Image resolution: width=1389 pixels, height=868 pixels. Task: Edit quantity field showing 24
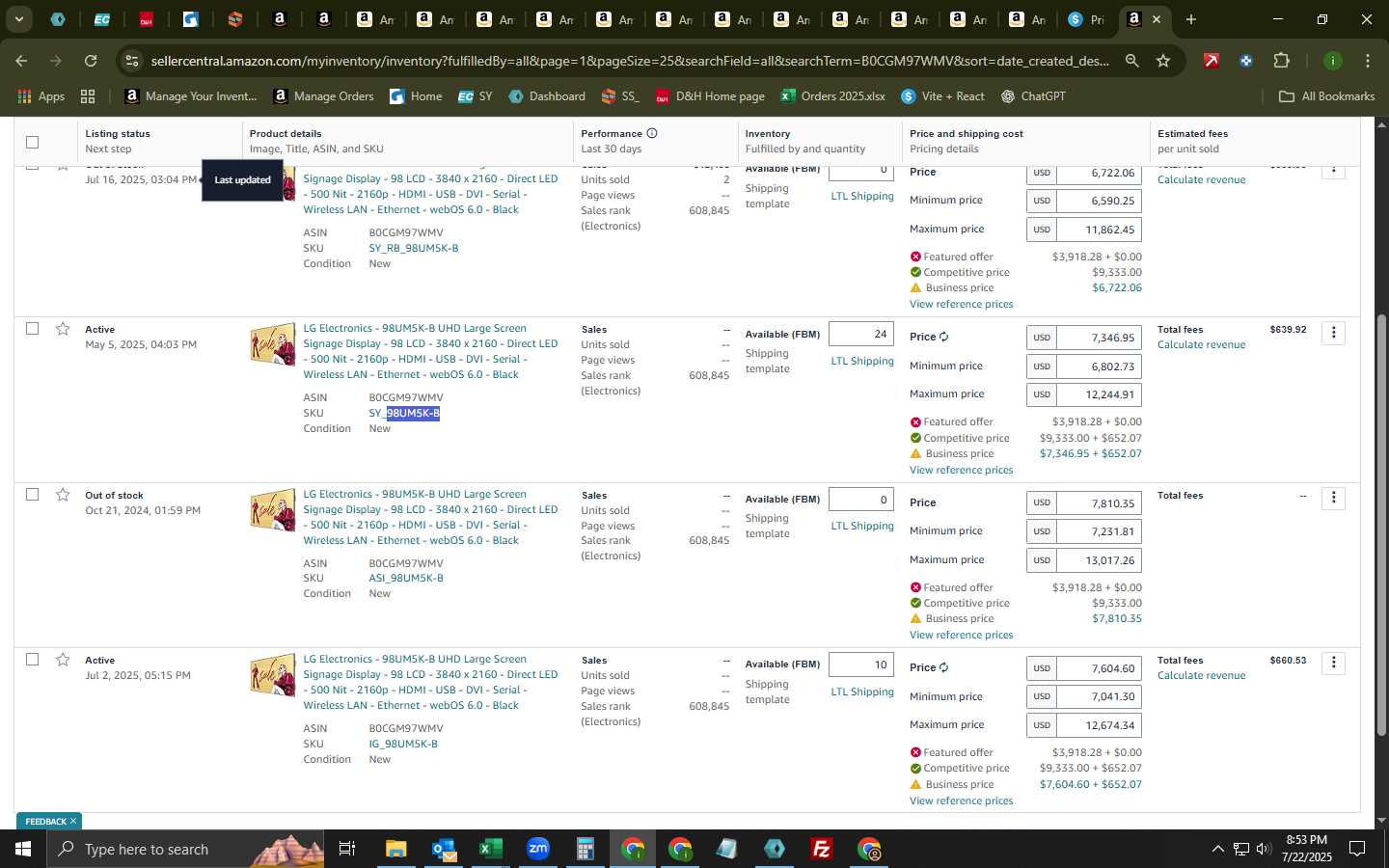tap(861, 334)
